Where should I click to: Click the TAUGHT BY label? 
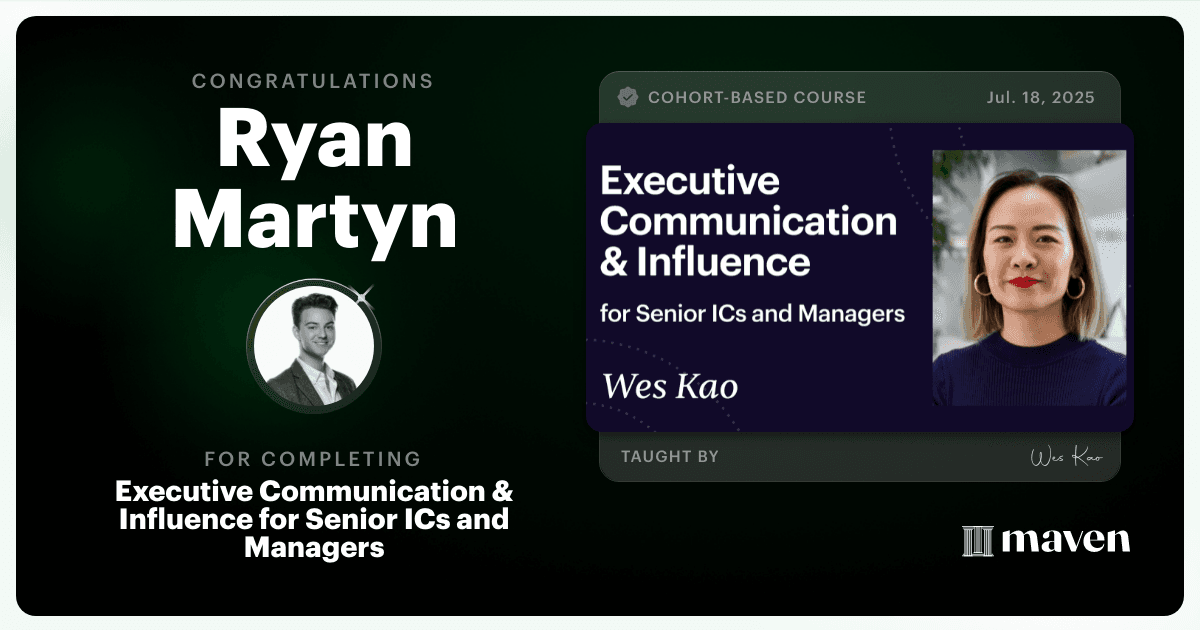[x=669, y=456]
